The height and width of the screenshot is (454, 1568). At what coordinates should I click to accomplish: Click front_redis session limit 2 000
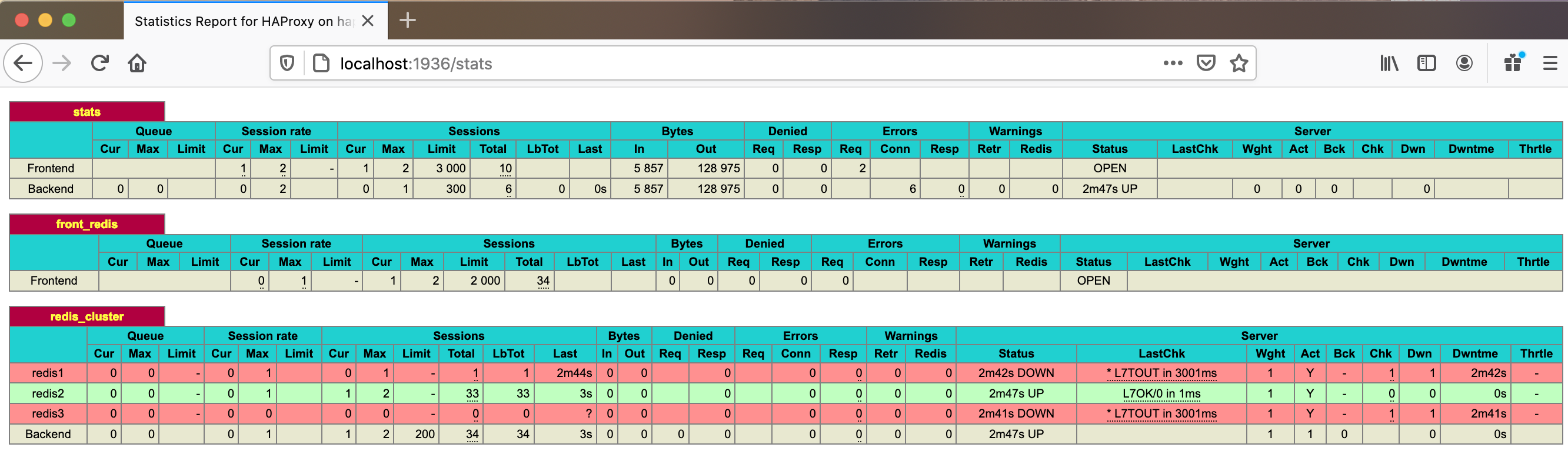tap(485, 281)
